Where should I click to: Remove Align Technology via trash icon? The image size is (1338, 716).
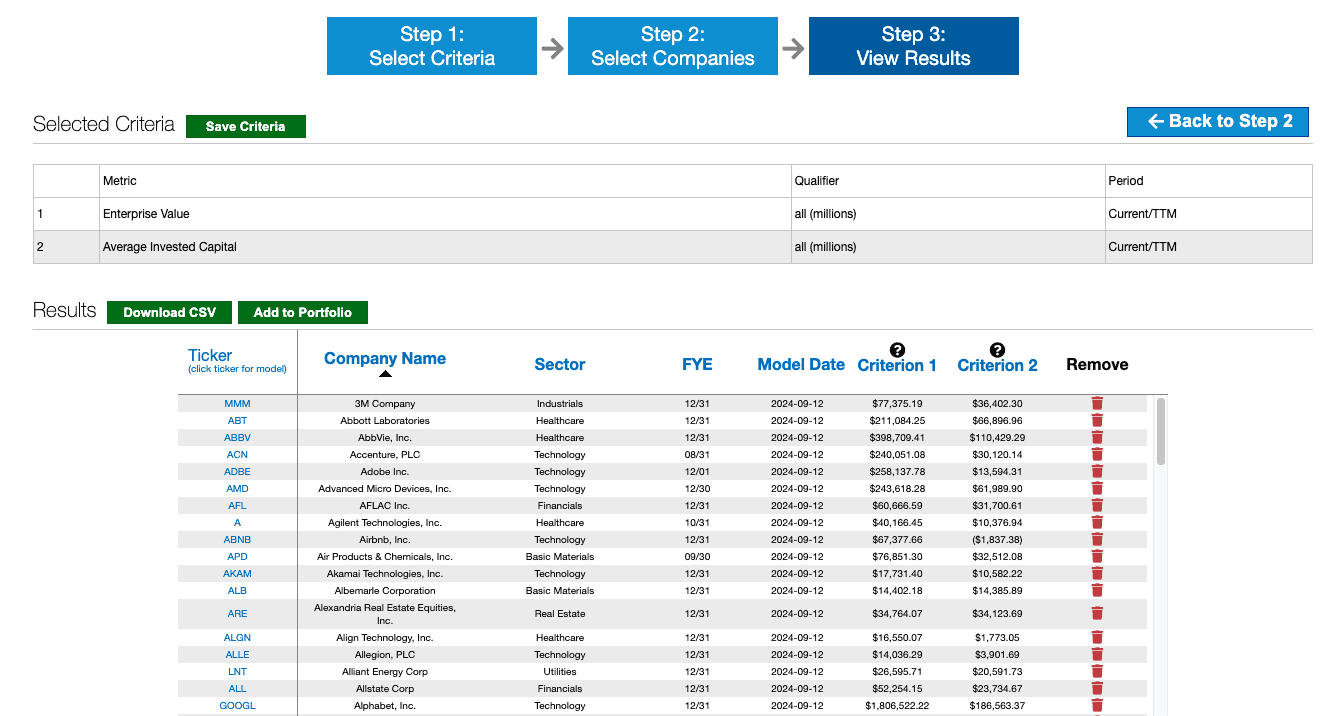point(1097,638)
